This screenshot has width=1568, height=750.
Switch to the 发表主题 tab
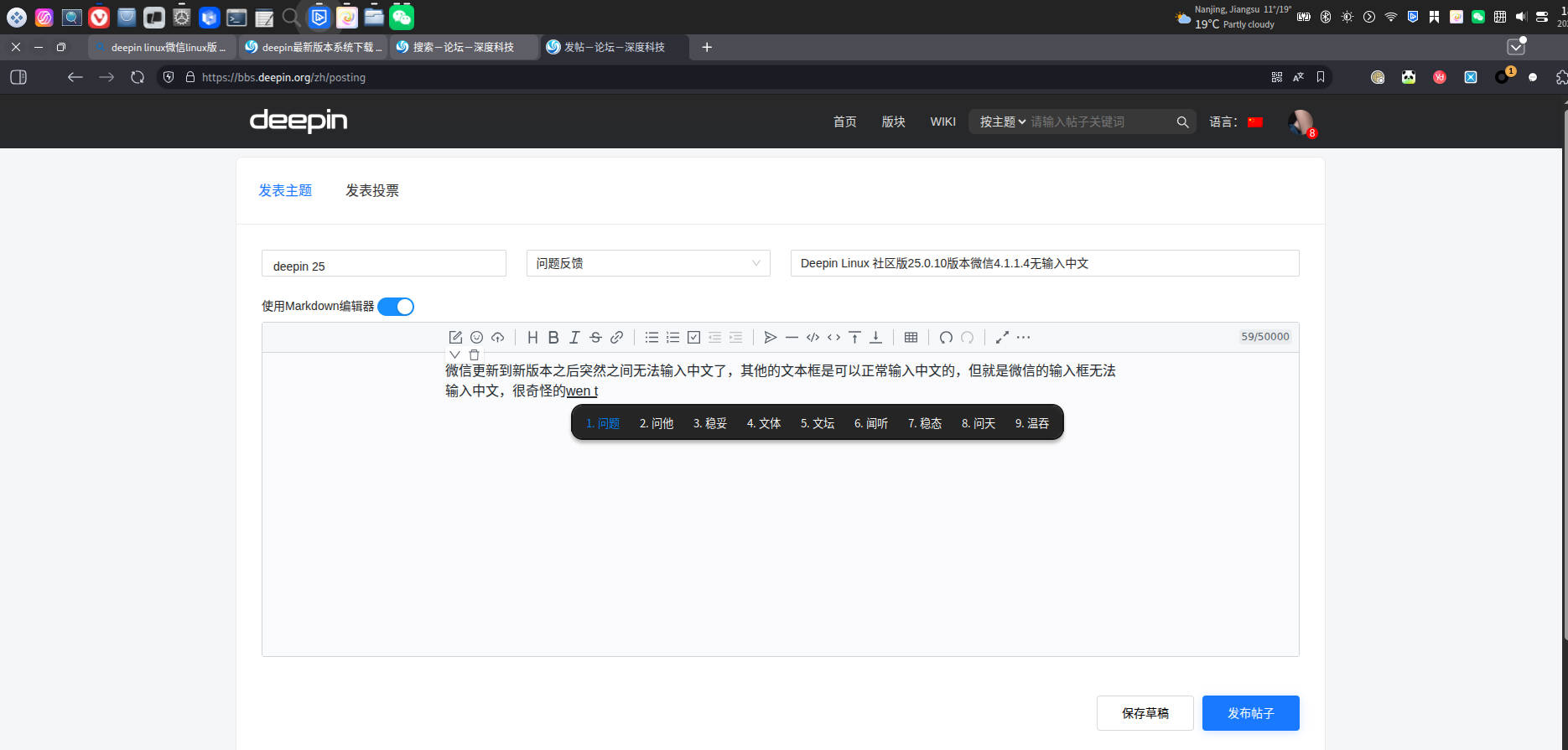(285, 190)
